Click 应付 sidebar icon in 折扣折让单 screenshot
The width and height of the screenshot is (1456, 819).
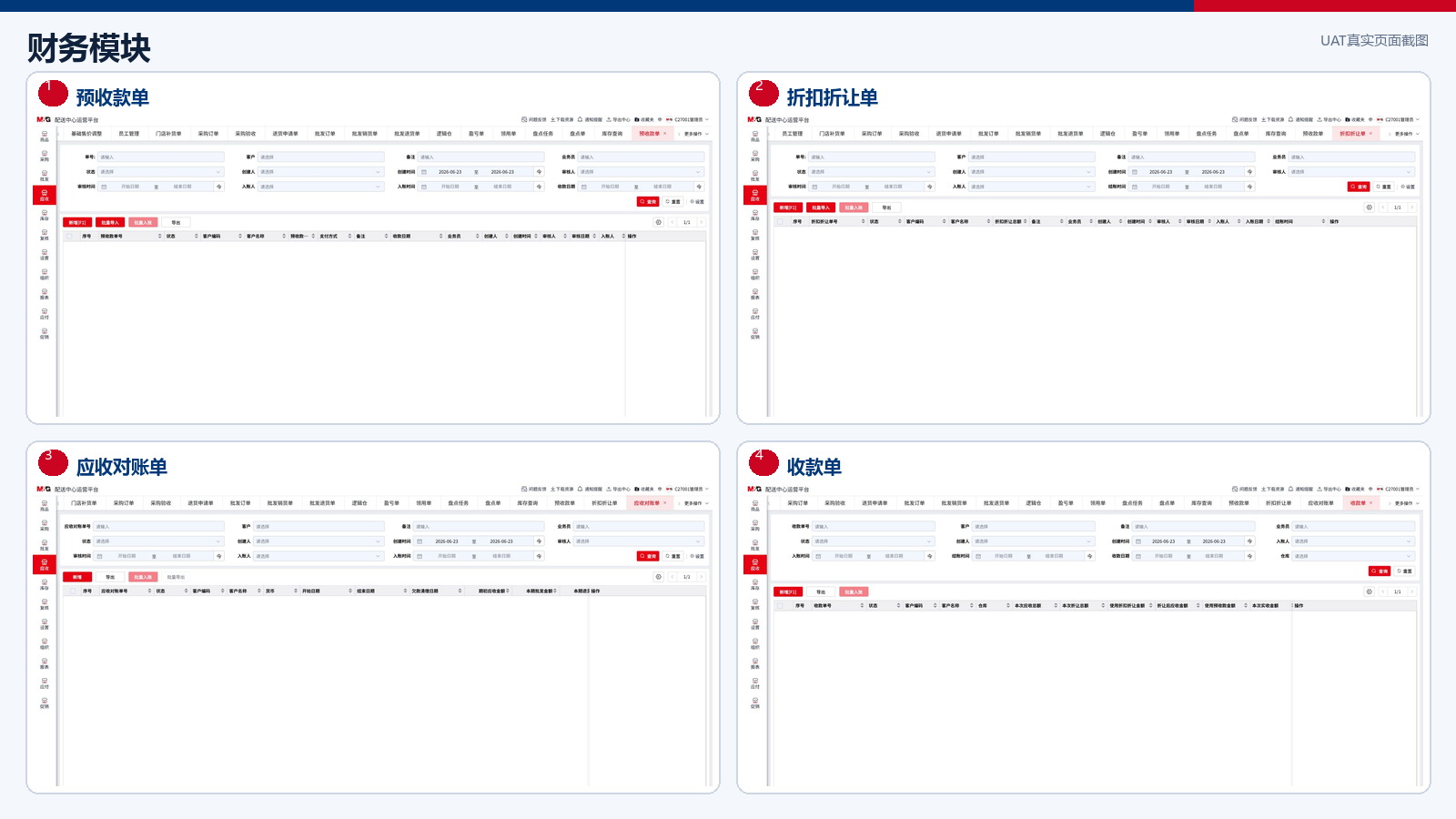754,314
